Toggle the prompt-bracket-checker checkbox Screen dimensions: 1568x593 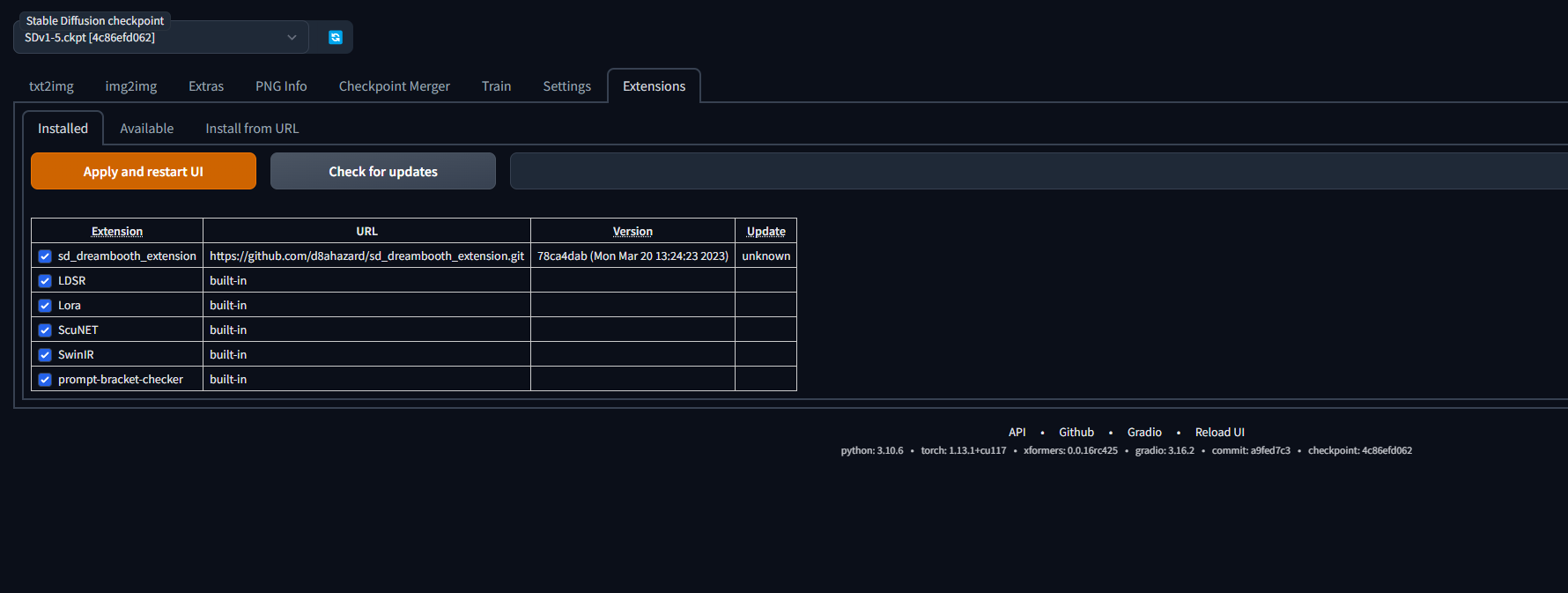click(45, 380)
